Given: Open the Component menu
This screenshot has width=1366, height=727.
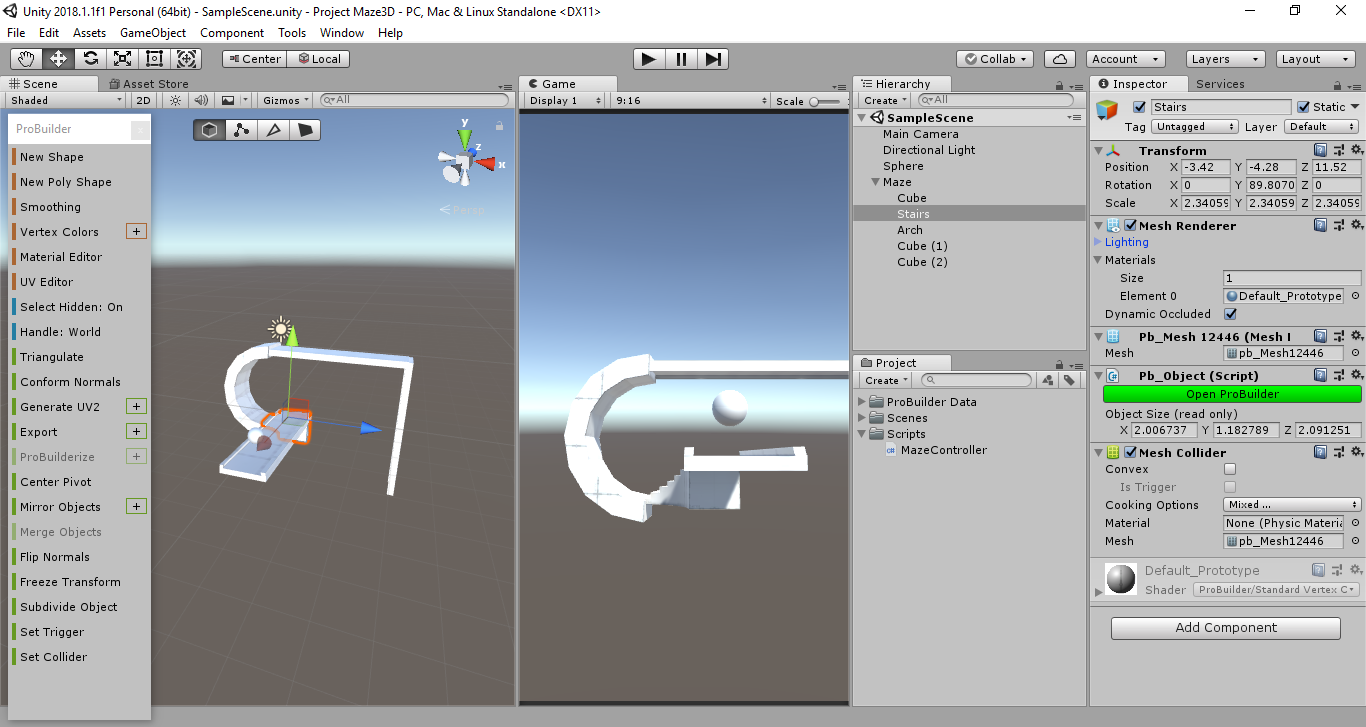Looking at the screenshot, I should pyautogui.click(x=232, y=33).
